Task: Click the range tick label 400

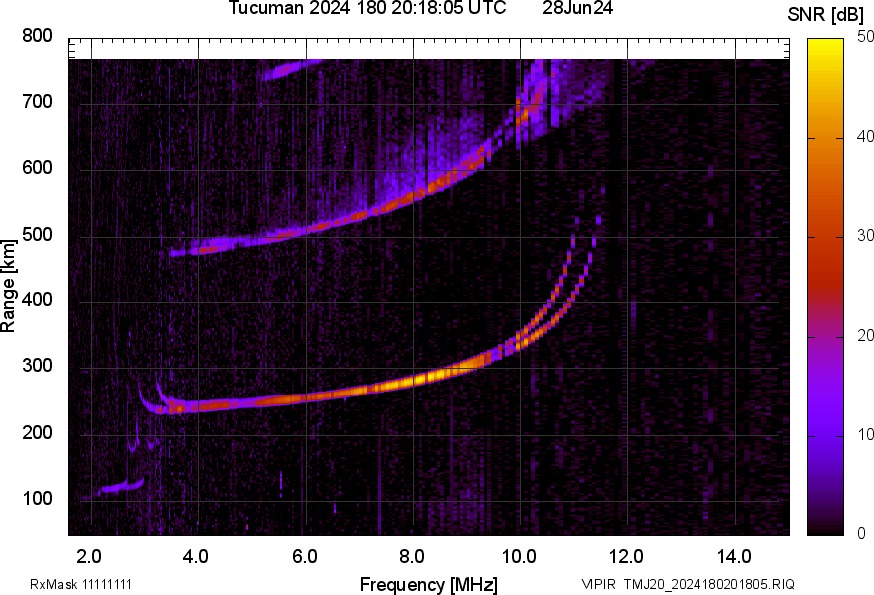Action: (x=37, y=300)
